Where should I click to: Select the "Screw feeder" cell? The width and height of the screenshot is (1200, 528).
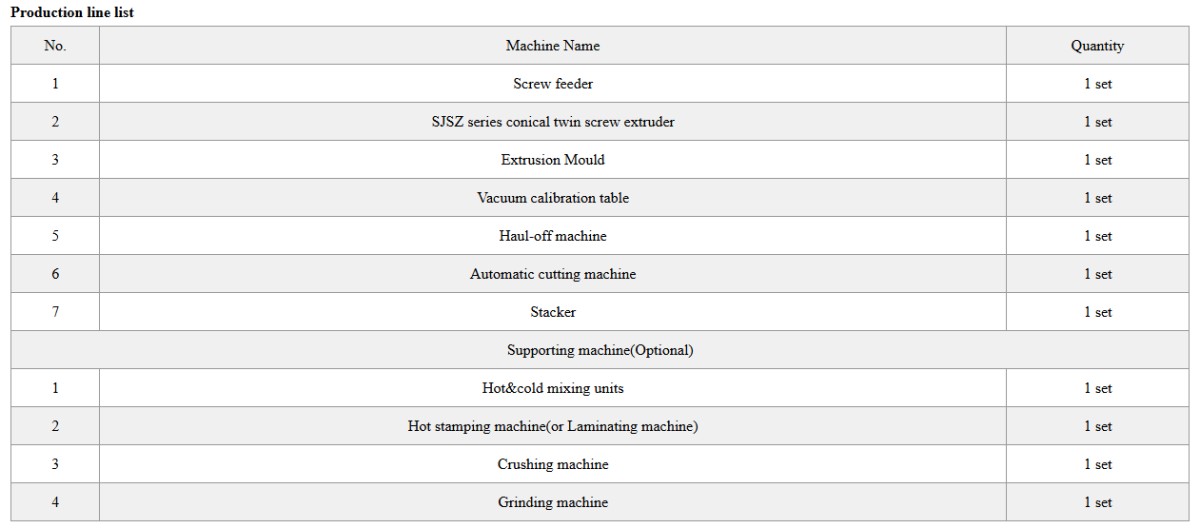pos(553,84)
